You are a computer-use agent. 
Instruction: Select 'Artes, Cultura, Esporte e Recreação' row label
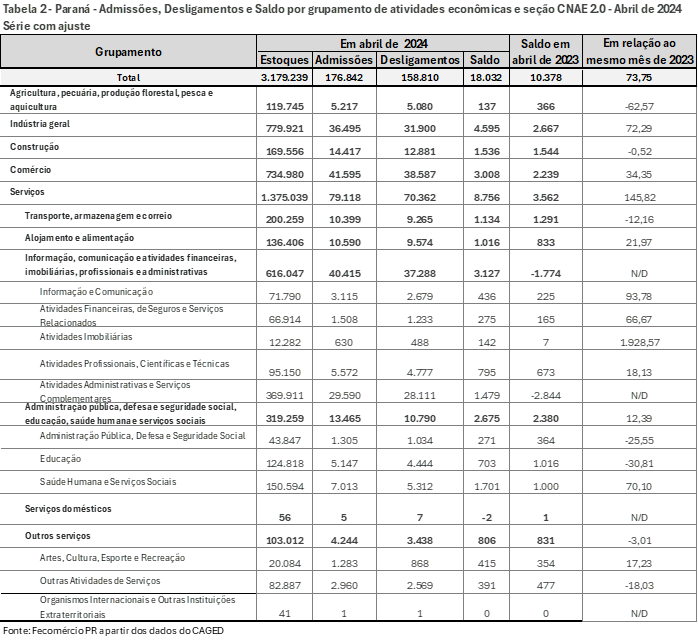pyautogui.click(x=113, y=557)
